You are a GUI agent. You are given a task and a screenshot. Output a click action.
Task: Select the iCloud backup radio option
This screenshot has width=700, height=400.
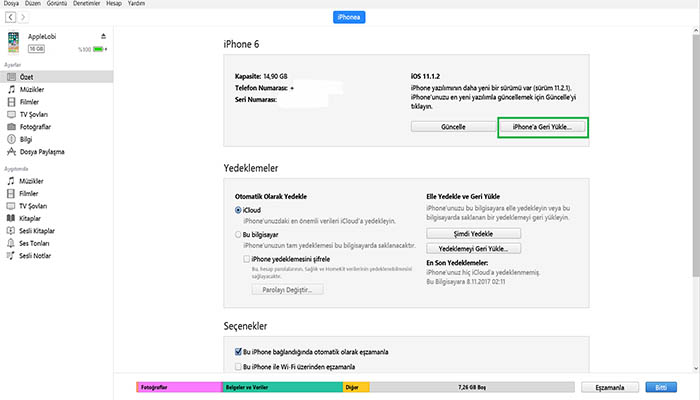pyautogui.click(x=238, y=211)
